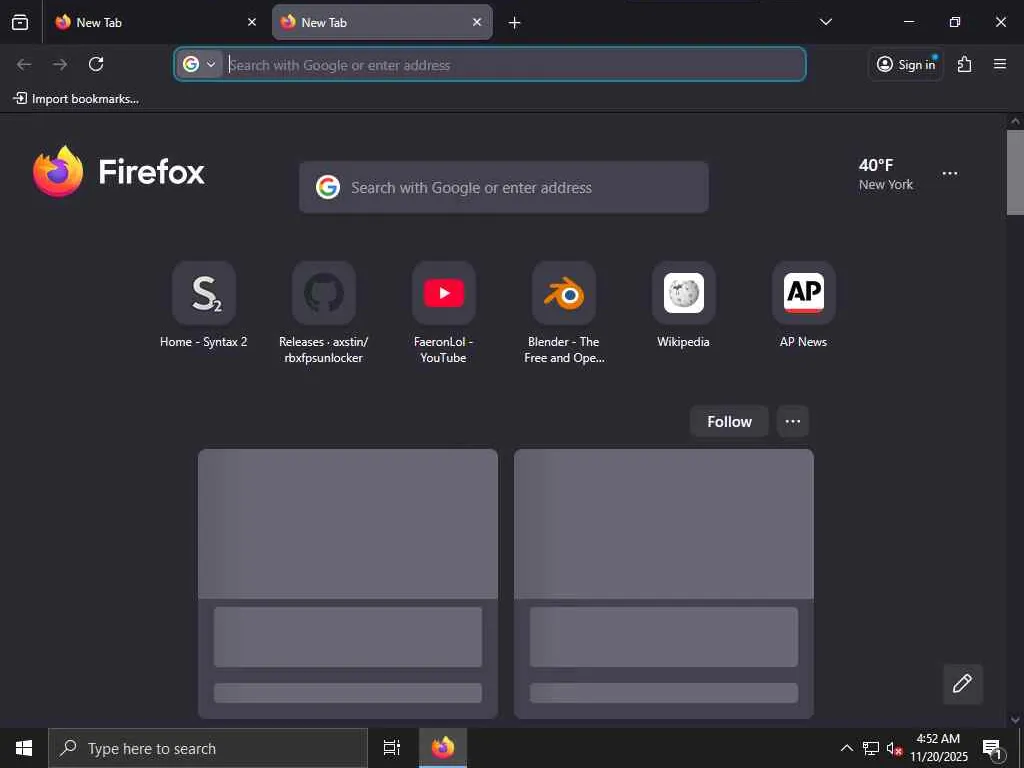Sign in to Firefox account
The image size is (1024, 768).
pos(906,64)
